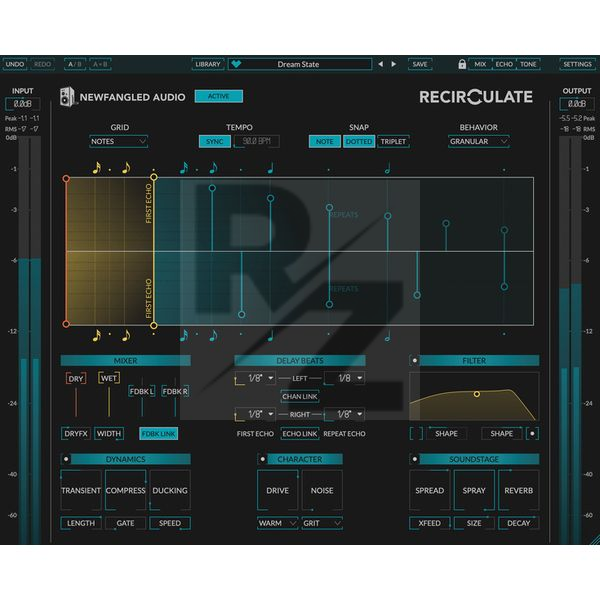
Task: Toggle the Dynamics section power dot
Action: (66, 459)
